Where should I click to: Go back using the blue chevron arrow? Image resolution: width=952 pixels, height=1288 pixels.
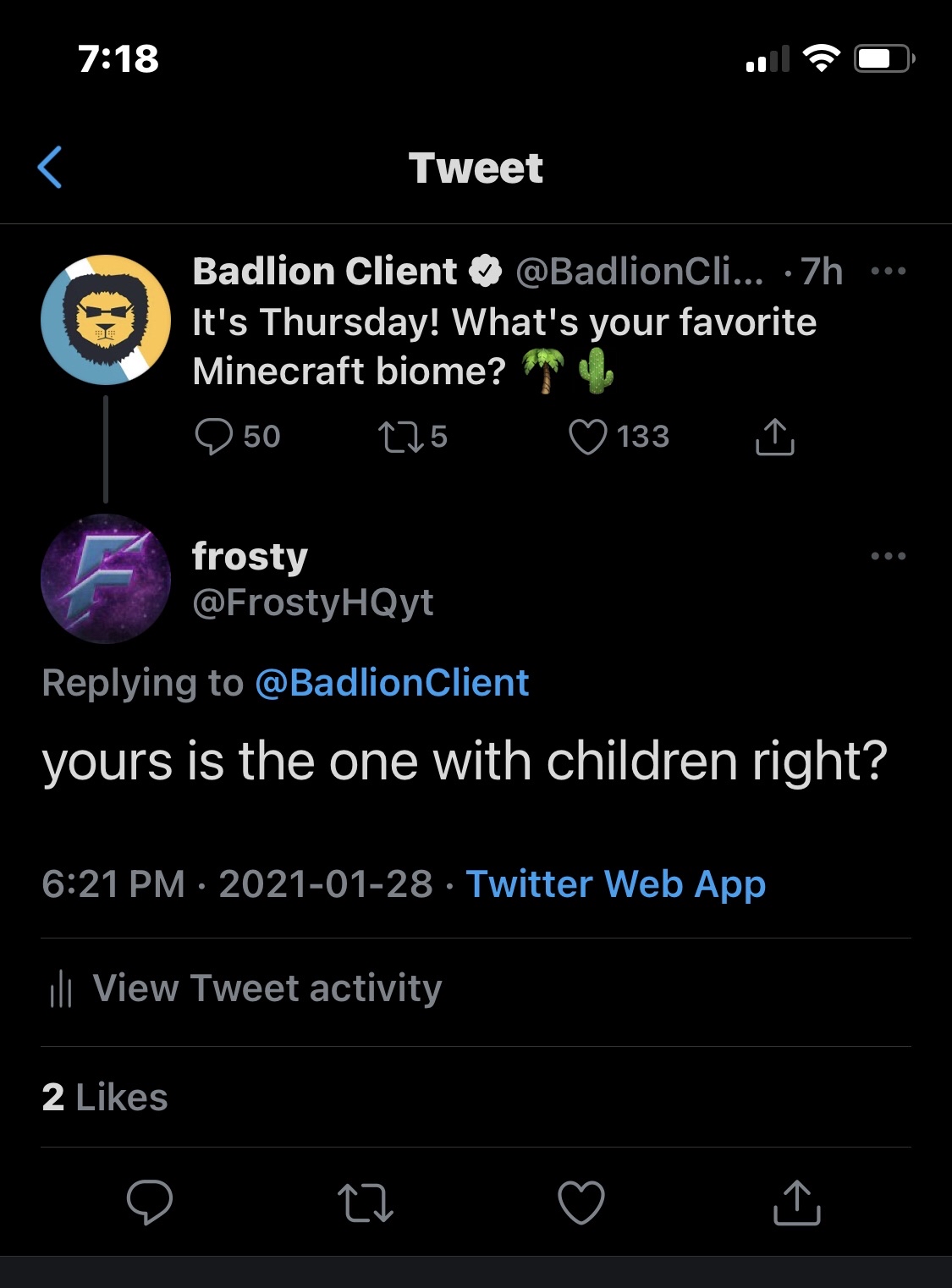click(51, 167)
